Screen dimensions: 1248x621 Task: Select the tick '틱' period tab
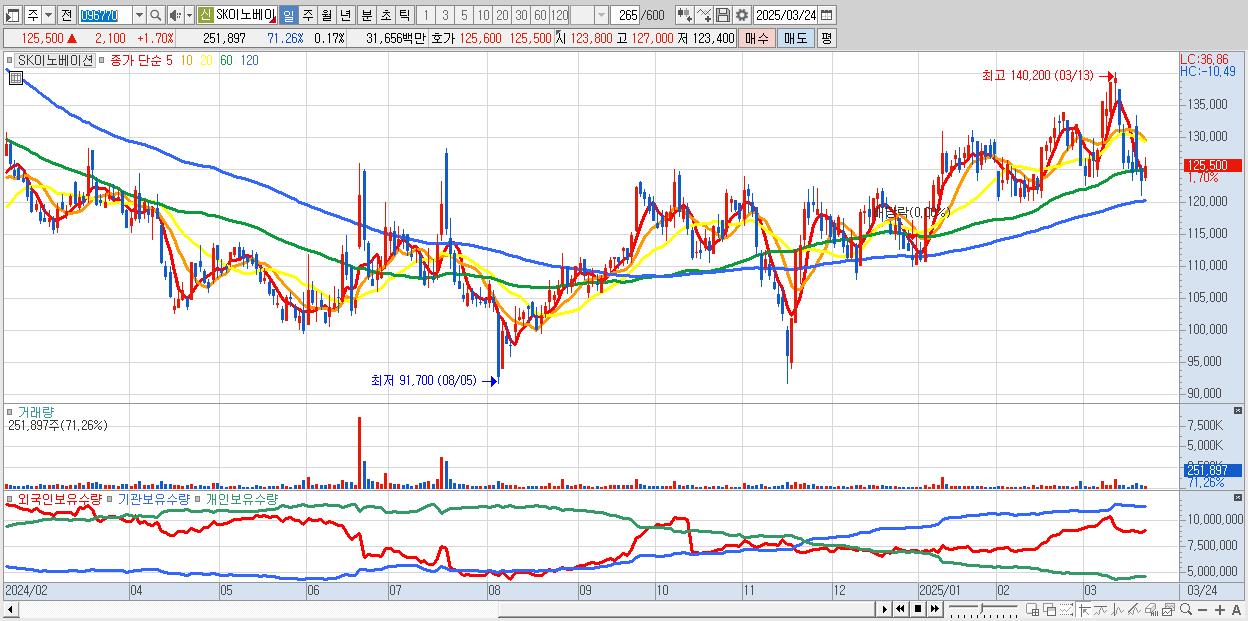[x=404, y=15]
